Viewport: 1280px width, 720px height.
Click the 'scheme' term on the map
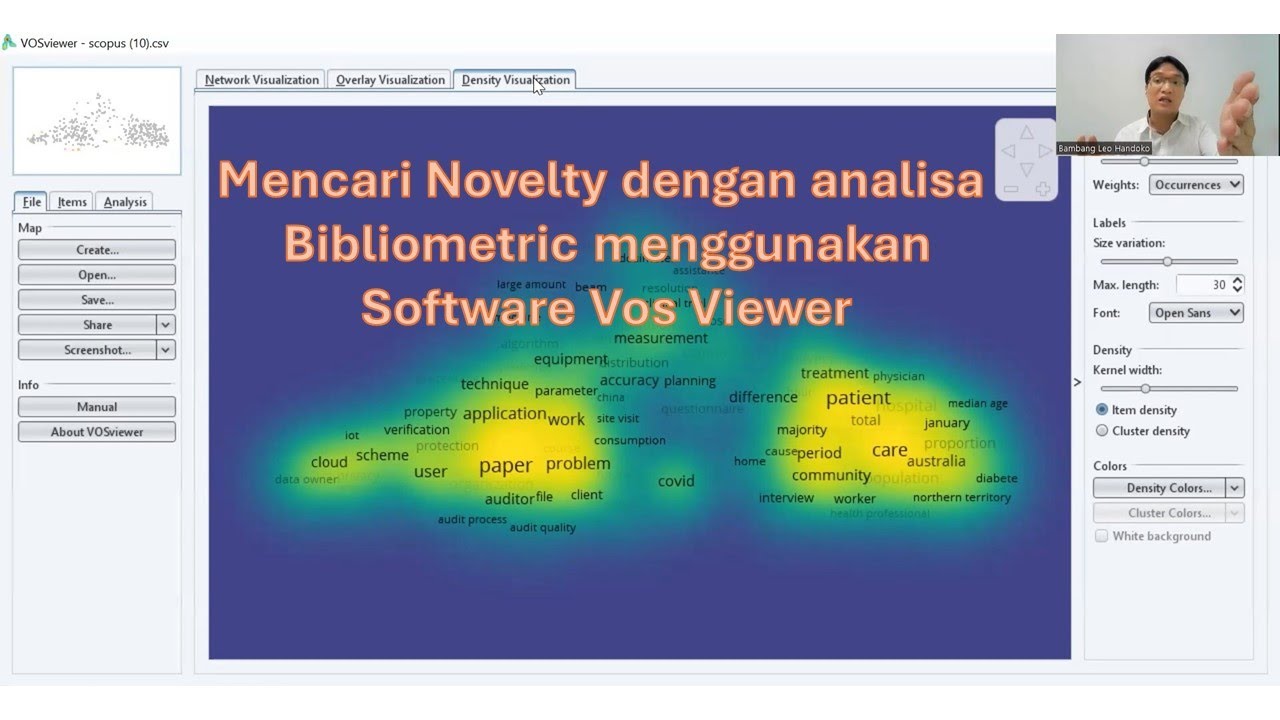(382, 455)
